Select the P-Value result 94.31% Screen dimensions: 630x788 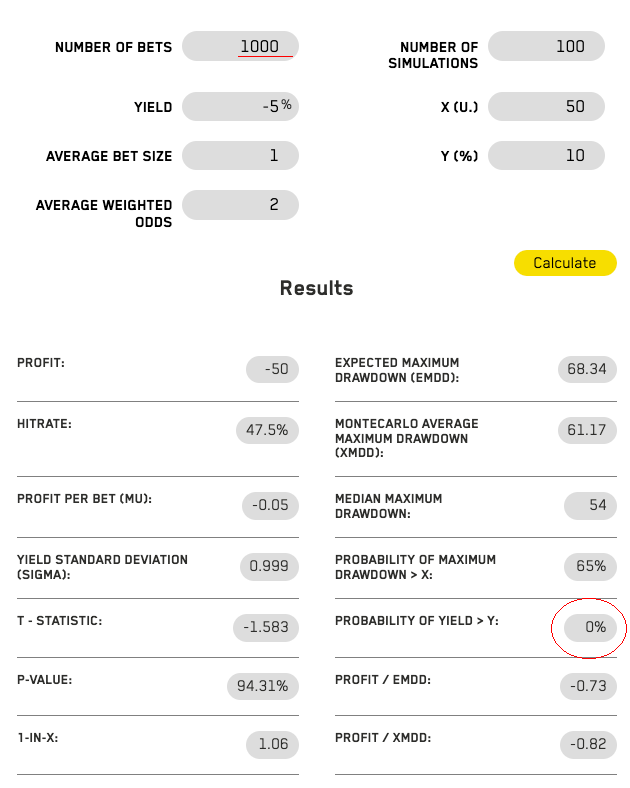point(263,686)
